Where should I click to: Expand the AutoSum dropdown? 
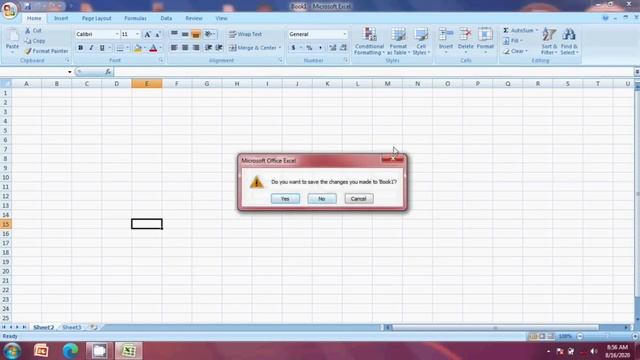click(536, 31)
